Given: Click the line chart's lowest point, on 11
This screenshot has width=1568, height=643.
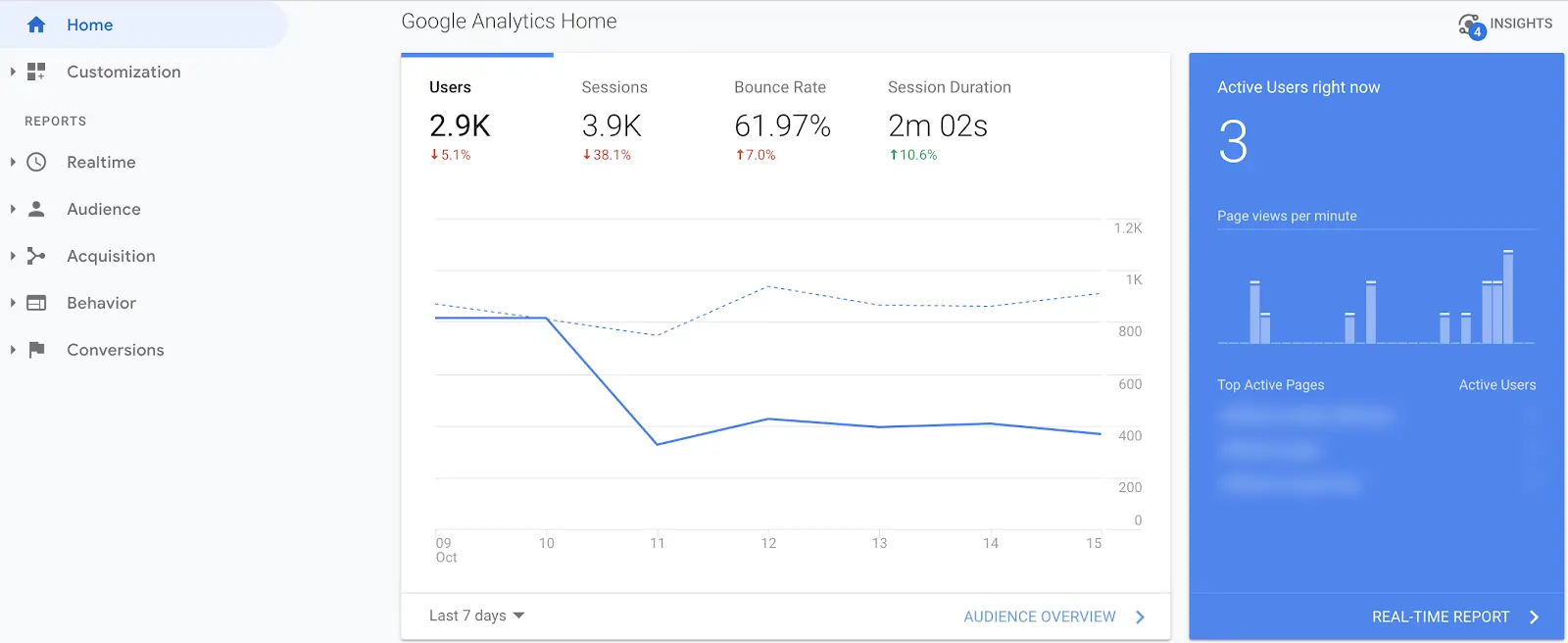Looking at the screenshot, I should pos(658,444).
